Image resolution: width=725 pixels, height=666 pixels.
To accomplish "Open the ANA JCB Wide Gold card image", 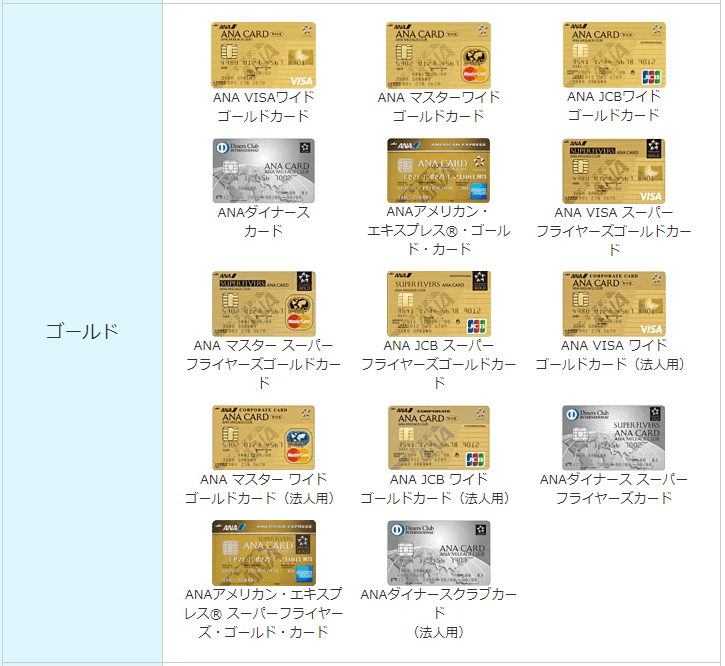I will tap(613, 55).
